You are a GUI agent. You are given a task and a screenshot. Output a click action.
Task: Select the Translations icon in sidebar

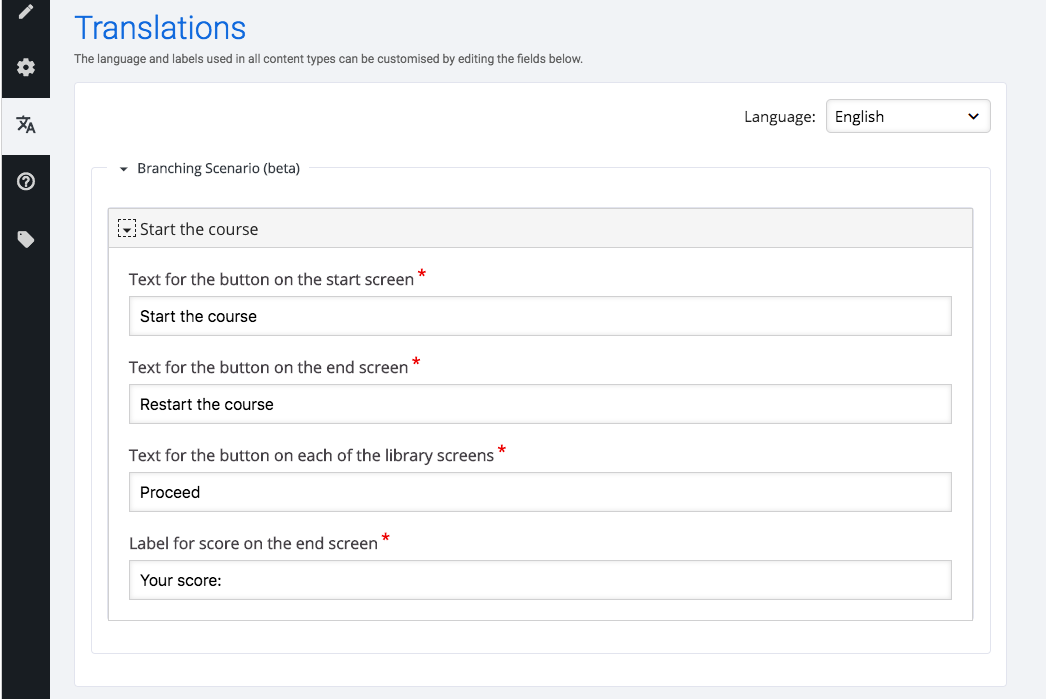coord(25,125)
